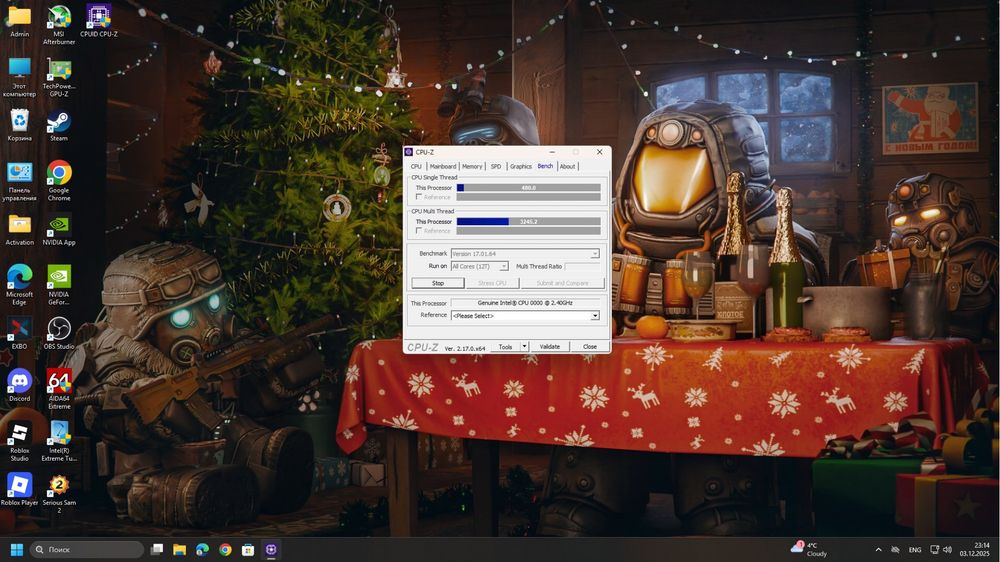Click the processor name Genuine Intel CPU 0000

pos(525,303)
